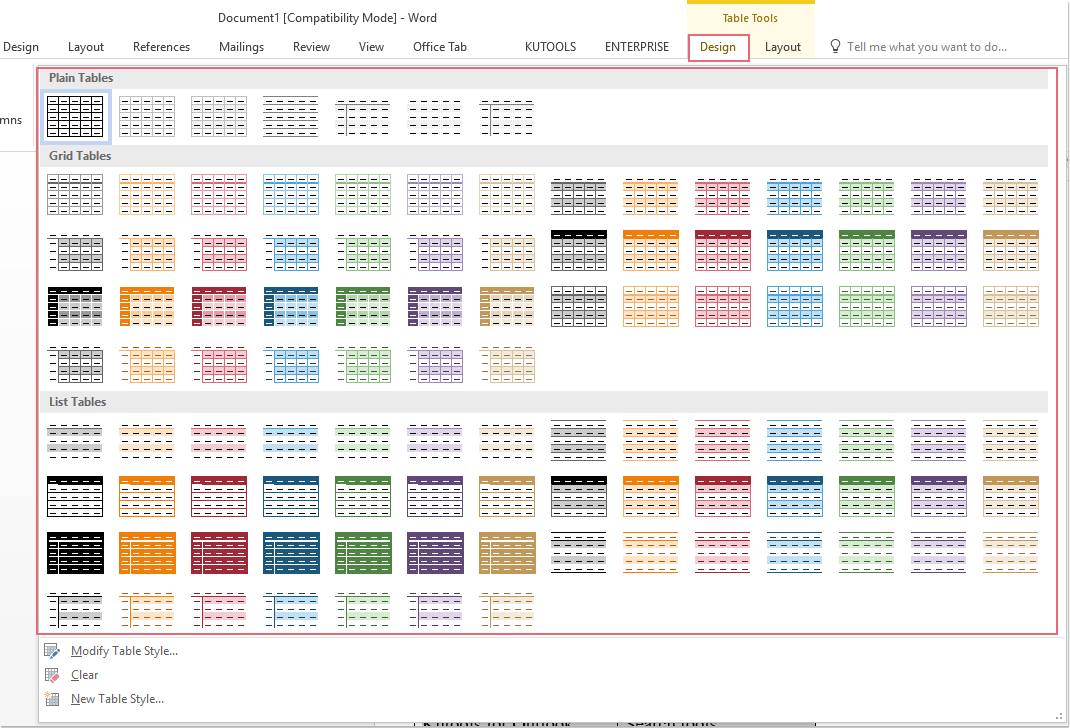Pick the last style in Plain Tables row
This screenshot has width=1070, height=728.
pyautogui.click(x=507, y=116)
